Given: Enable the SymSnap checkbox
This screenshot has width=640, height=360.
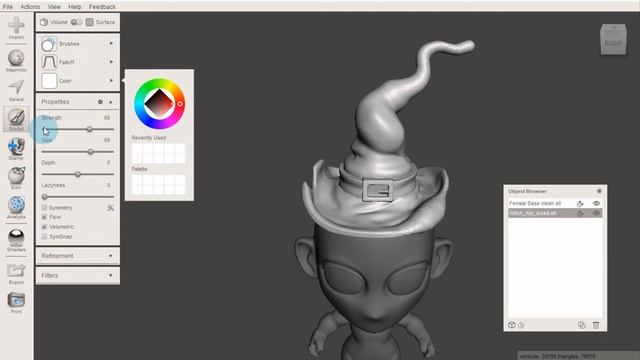Looking at the screenshot, I should point(44,237).
